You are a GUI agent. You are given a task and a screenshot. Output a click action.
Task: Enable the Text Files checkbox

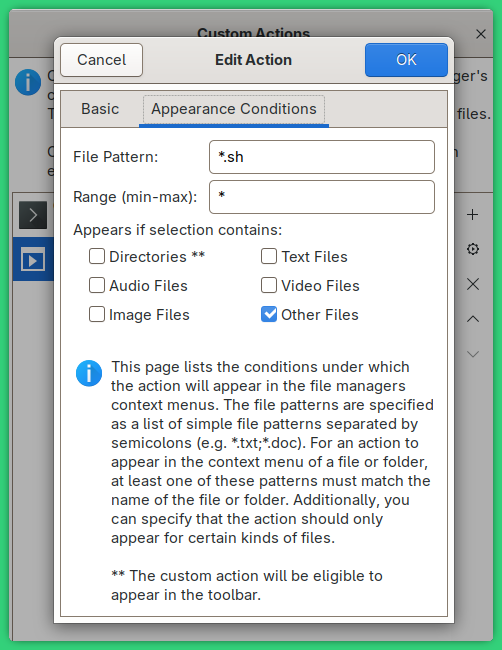[x=269, y=256]
